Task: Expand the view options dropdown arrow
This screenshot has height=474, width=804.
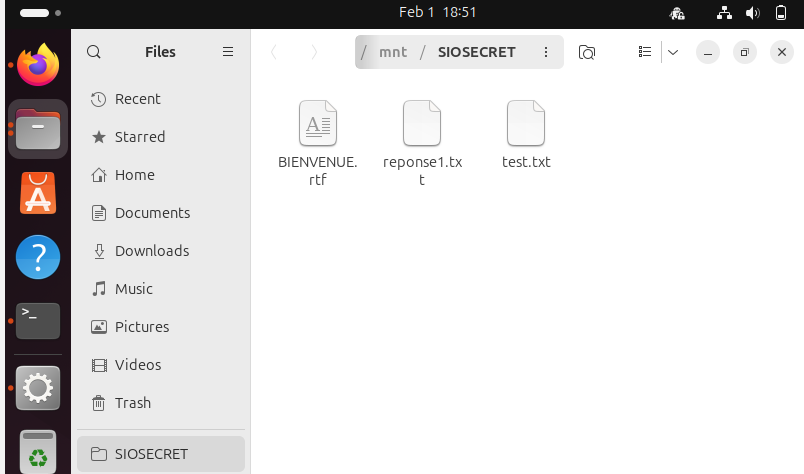Action: click(673, 52)
